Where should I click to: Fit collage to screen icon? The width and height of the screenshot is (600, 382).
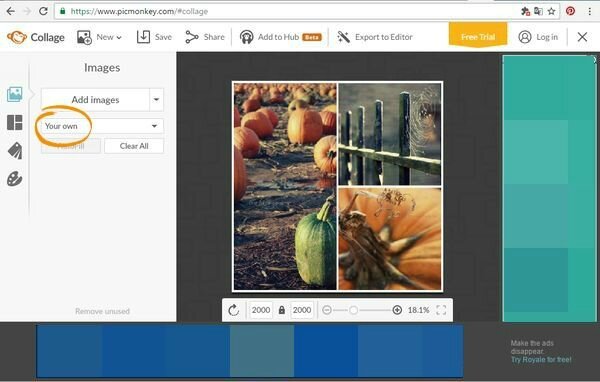tap(441, 310)
